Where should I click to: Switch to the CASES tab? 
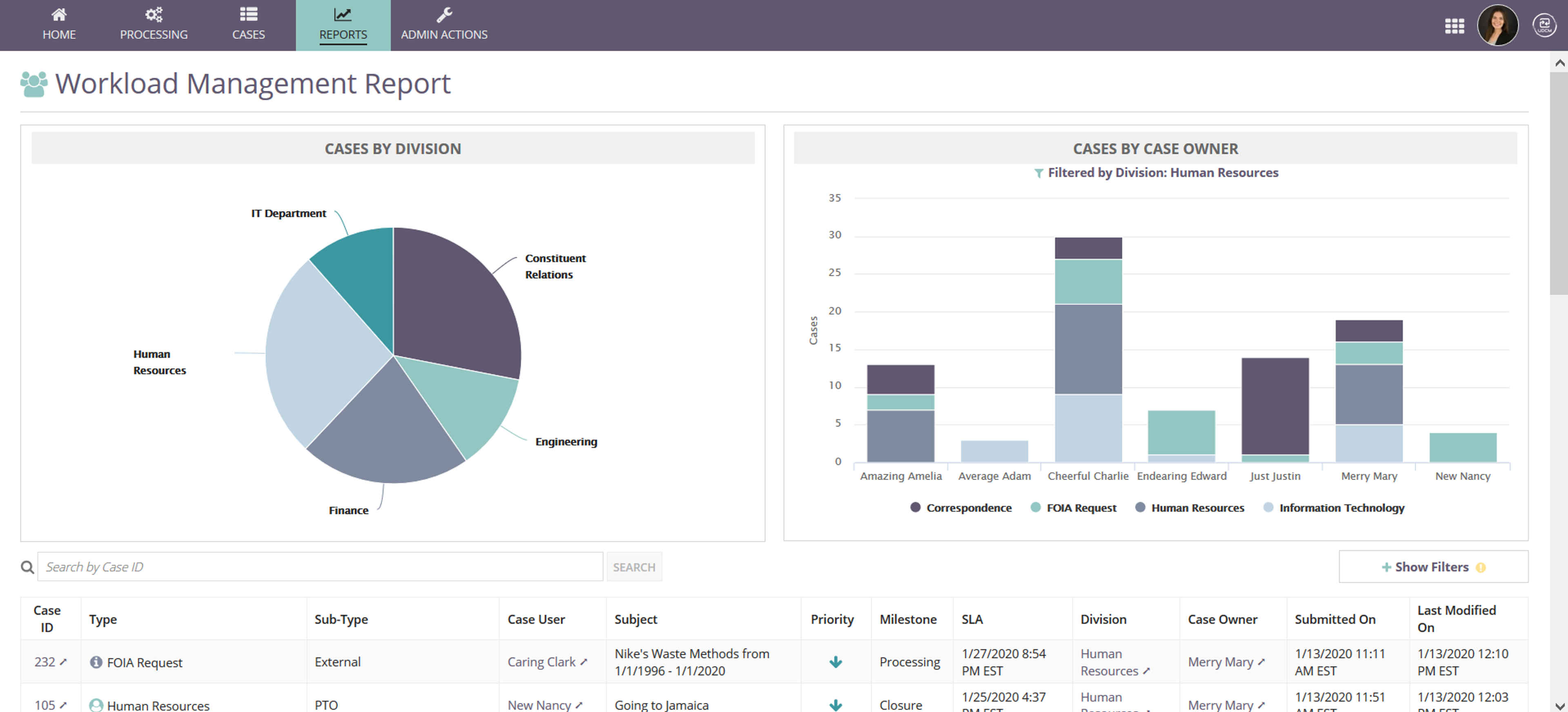(248, 25)
